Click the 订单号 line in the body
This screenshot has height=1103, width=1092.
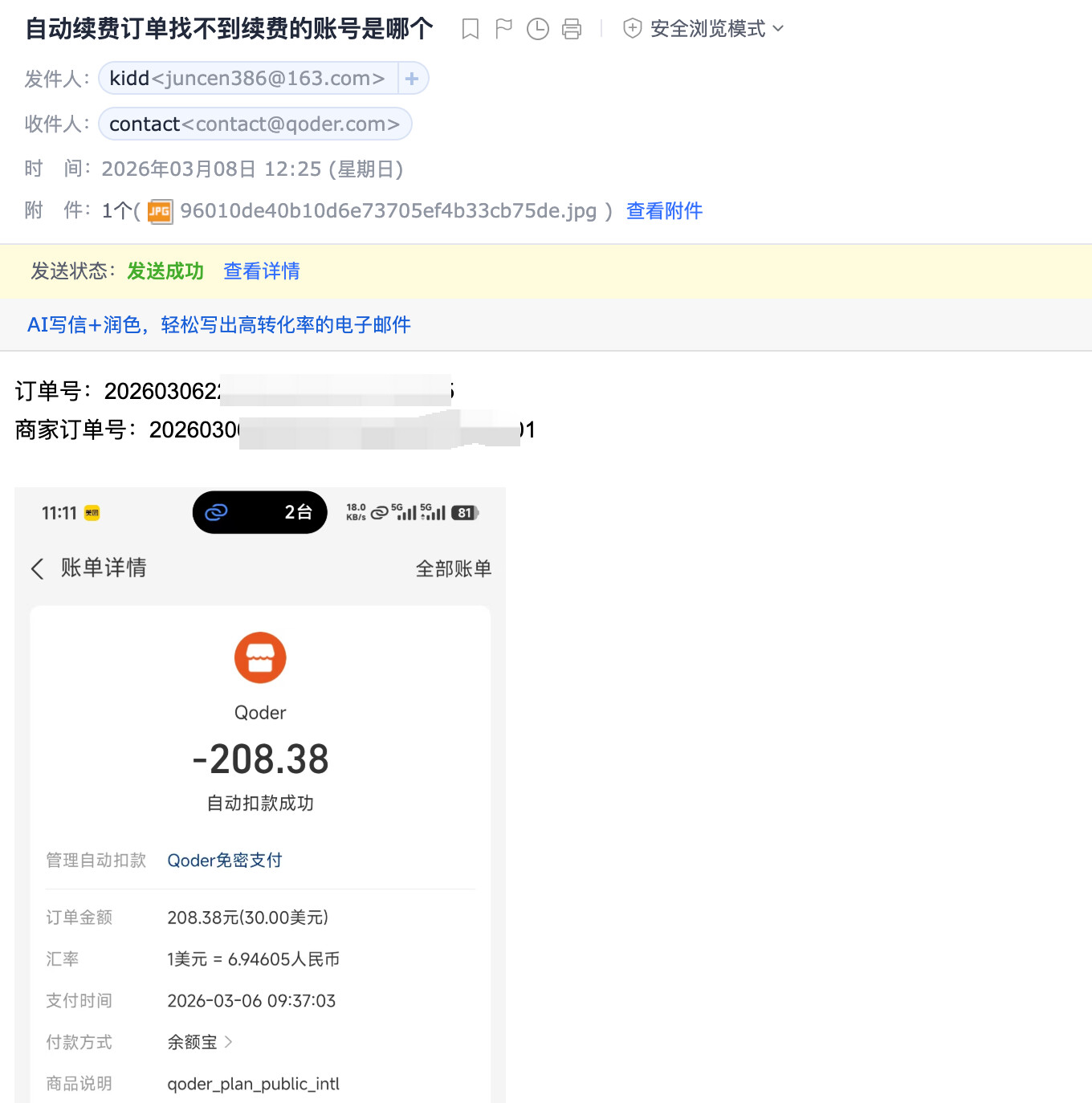(235, 391)
